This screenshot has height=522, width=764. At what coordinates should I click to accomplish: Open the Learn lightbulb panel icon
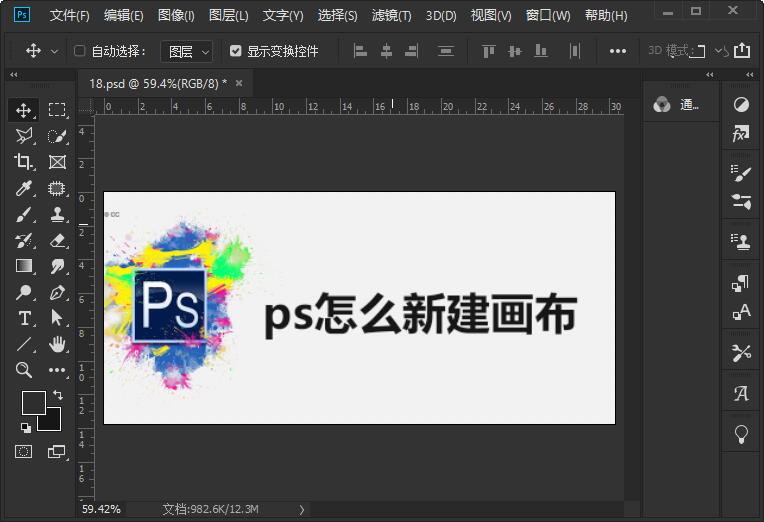coord(741,433)
